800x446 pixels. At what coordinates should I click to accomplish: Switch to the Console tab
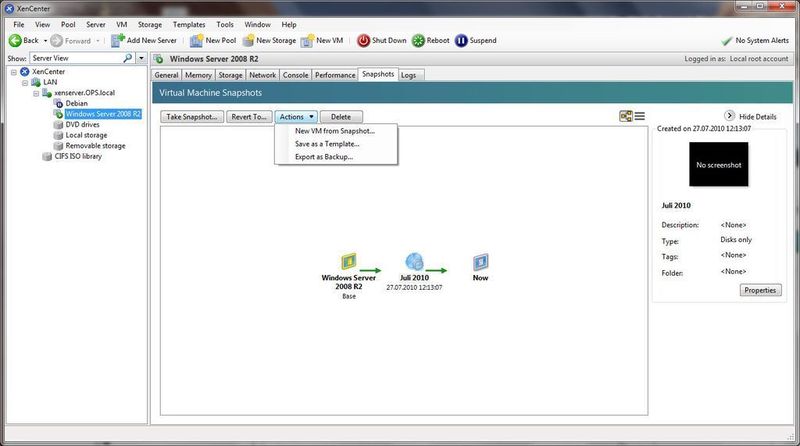pyautogui.click(x=295, y=75)
